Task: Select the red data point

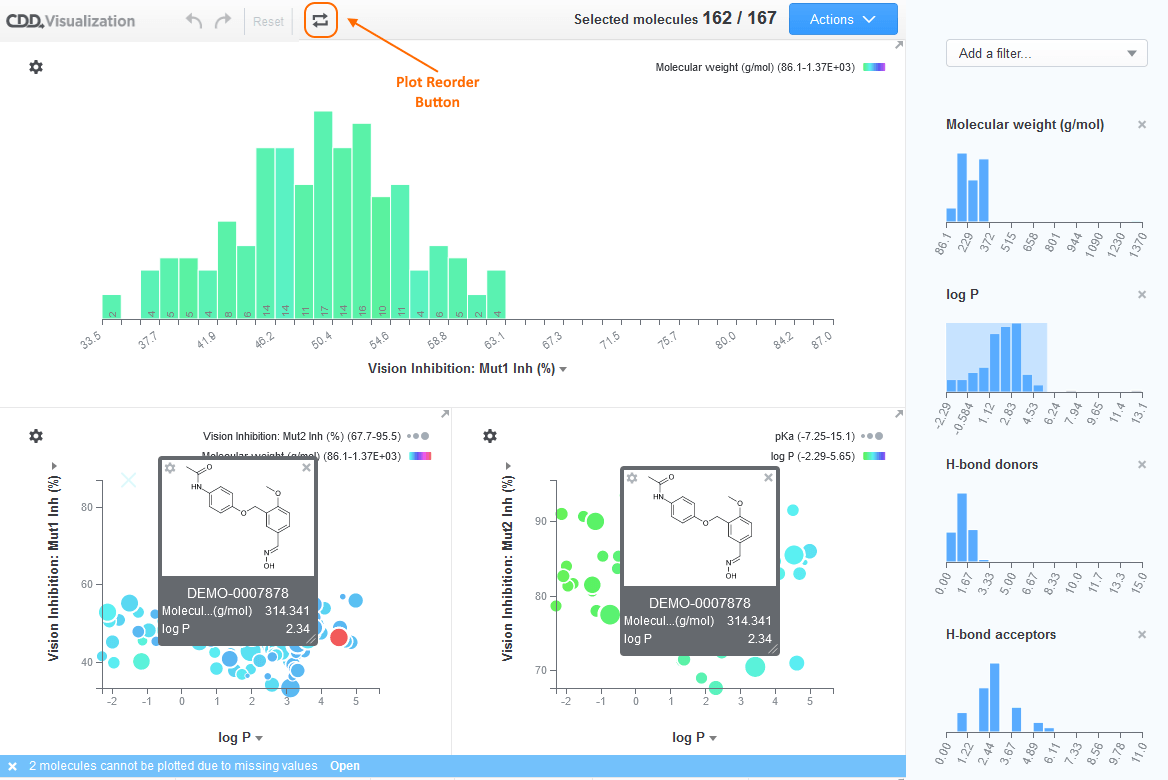Action: (340, 636)
